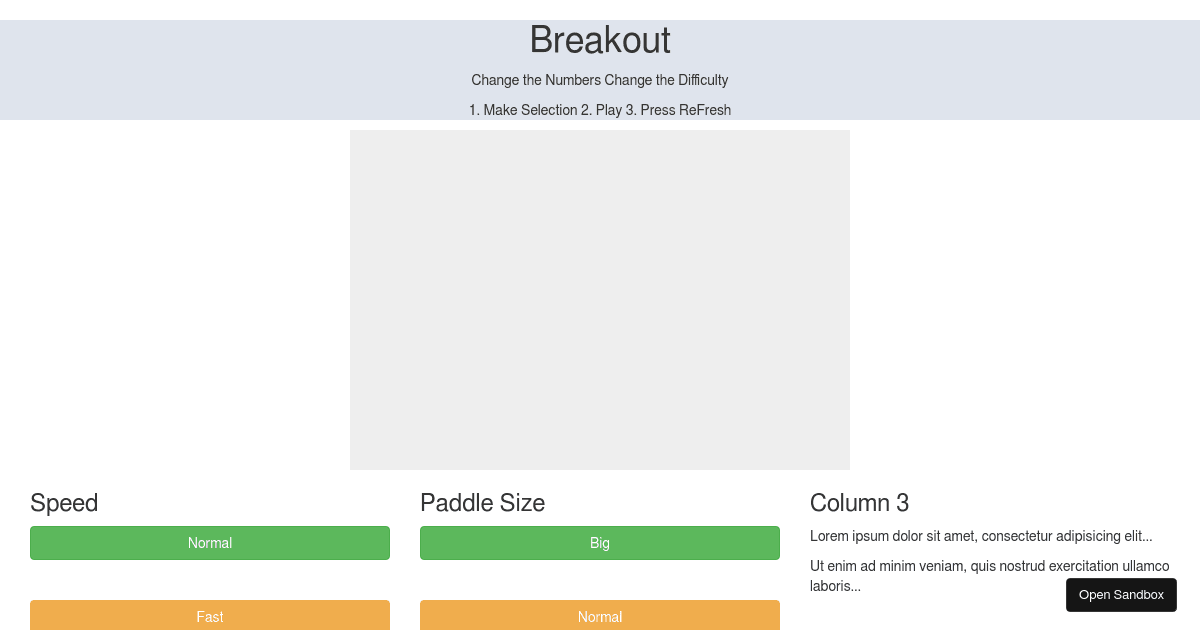Click the Breakout title heading
The image size is (1200, 630).
point(600,40)
